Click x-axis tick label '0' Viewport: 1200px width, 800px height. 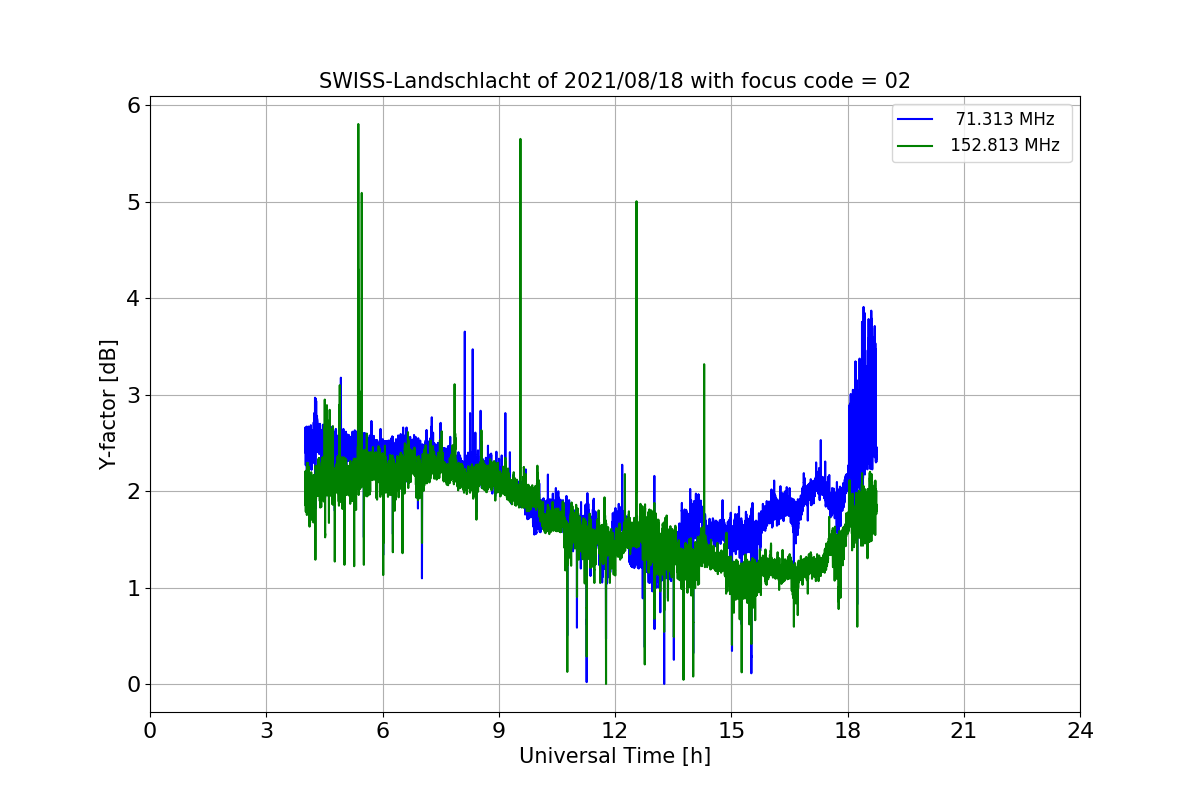(150, 731)
